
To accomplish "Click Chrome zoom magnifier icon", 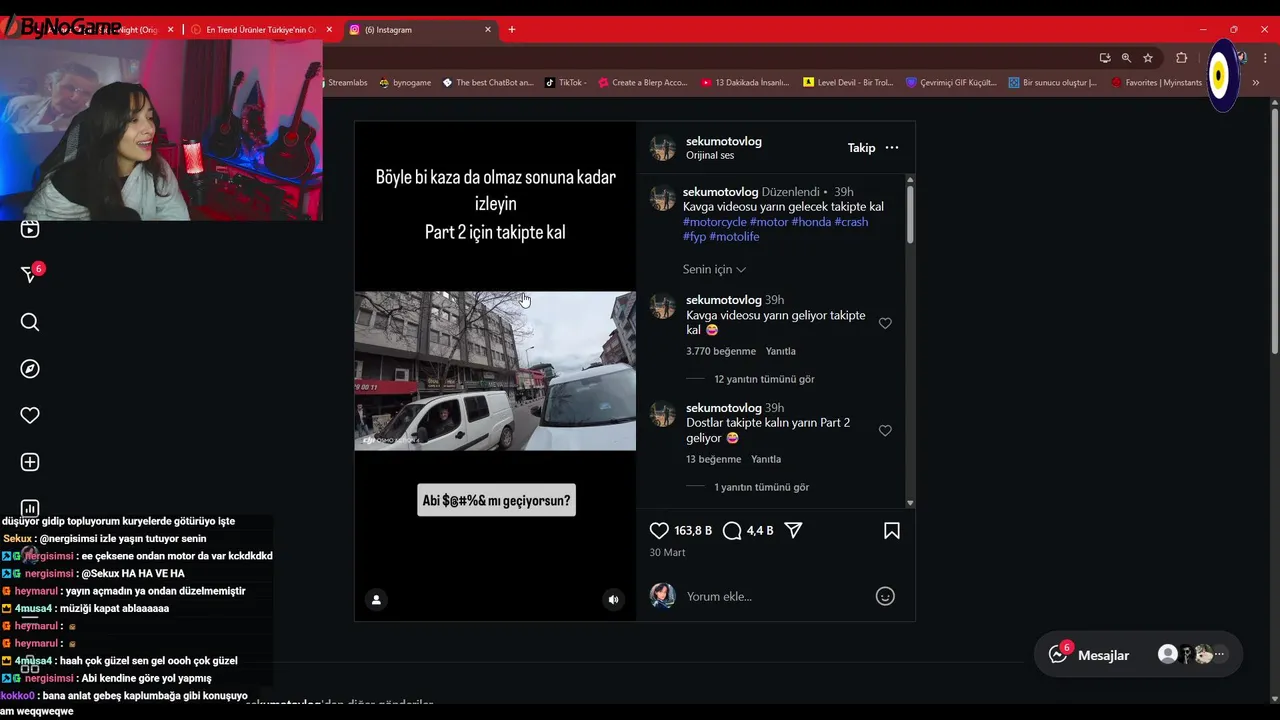I will tap(1126, 58).
